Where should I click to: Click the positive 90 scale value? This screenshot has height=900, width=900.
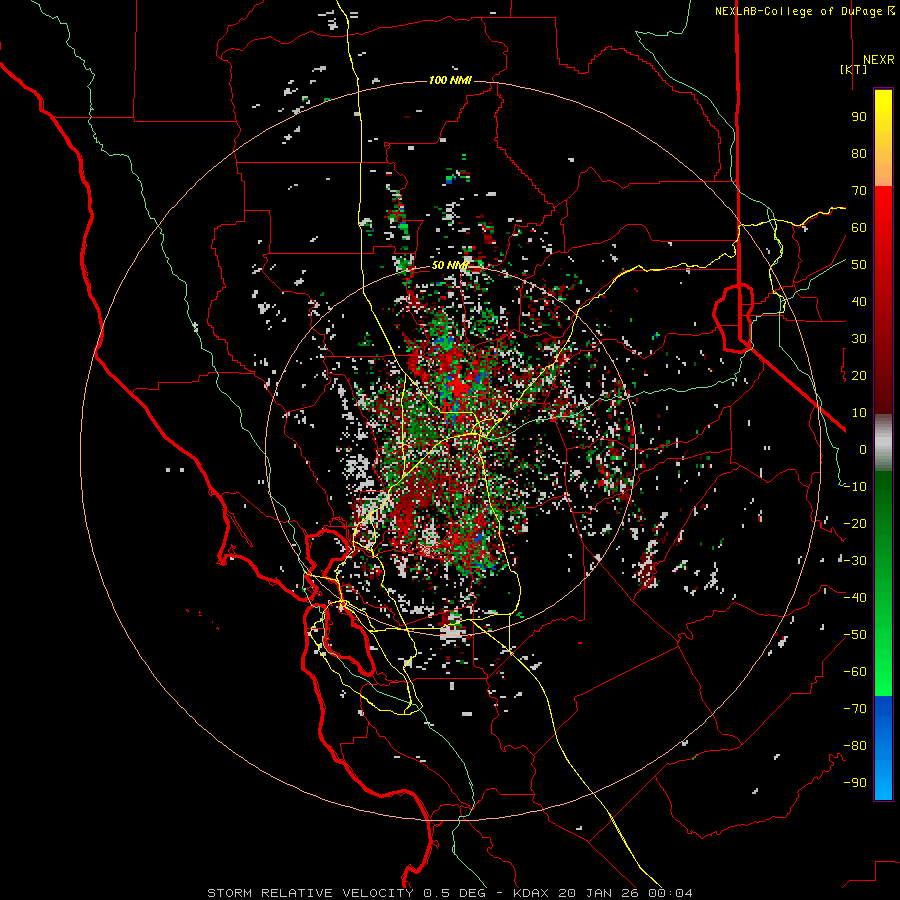click(859, 117)
